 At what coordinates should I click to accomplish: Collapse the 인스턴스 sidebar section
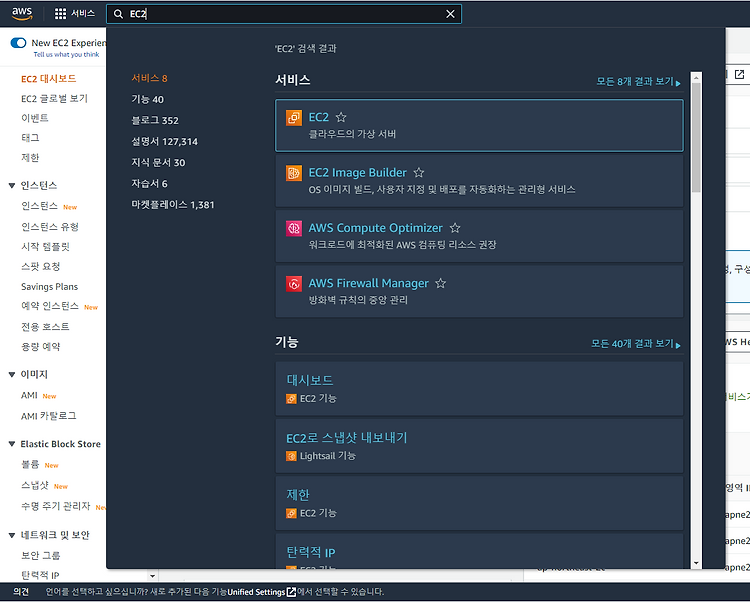12,186
